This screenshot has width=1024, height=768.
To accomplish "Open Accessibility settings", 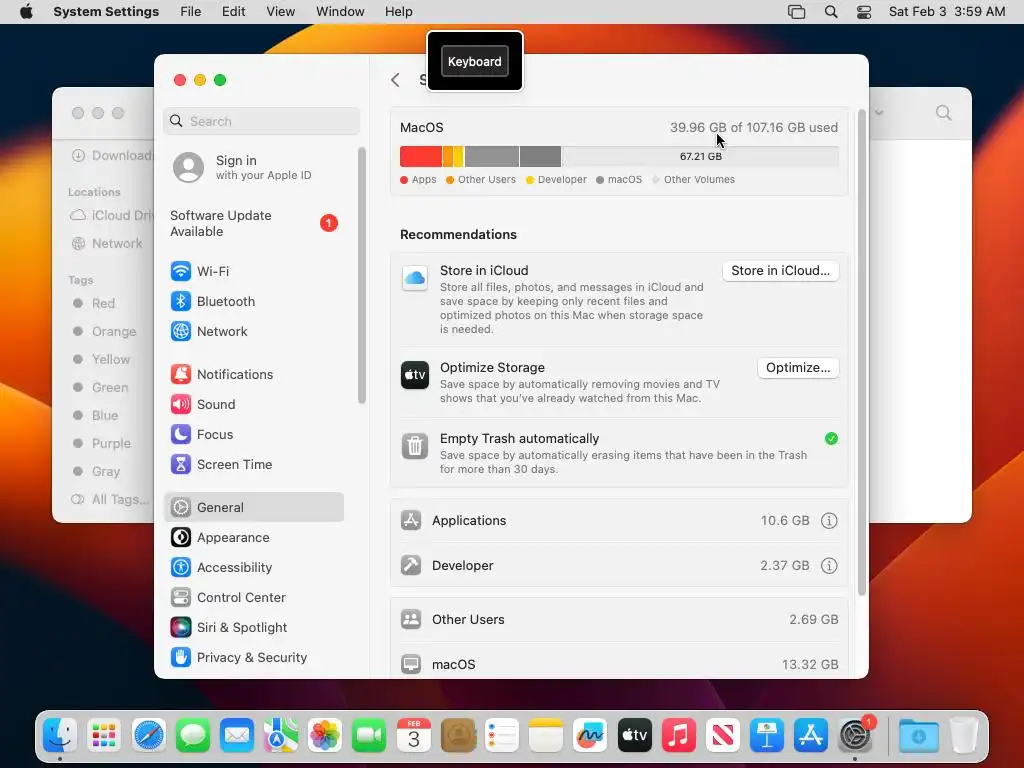I will [x=253, y=568].
